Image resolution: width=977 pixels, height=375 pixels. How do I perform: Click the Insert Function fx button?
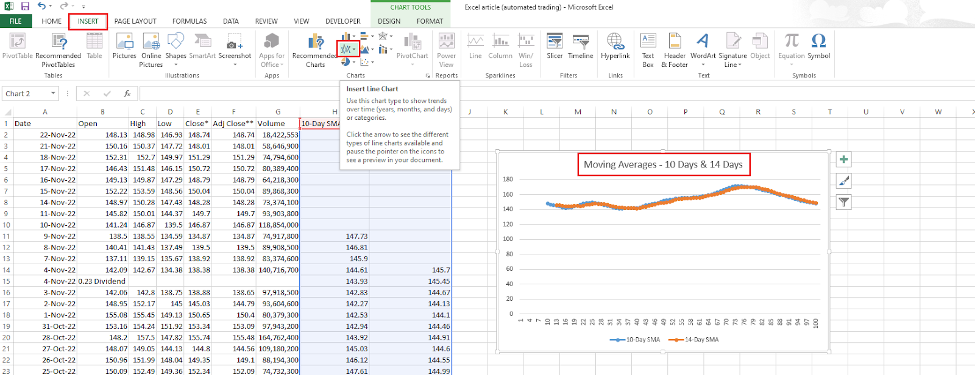(126, 93)
